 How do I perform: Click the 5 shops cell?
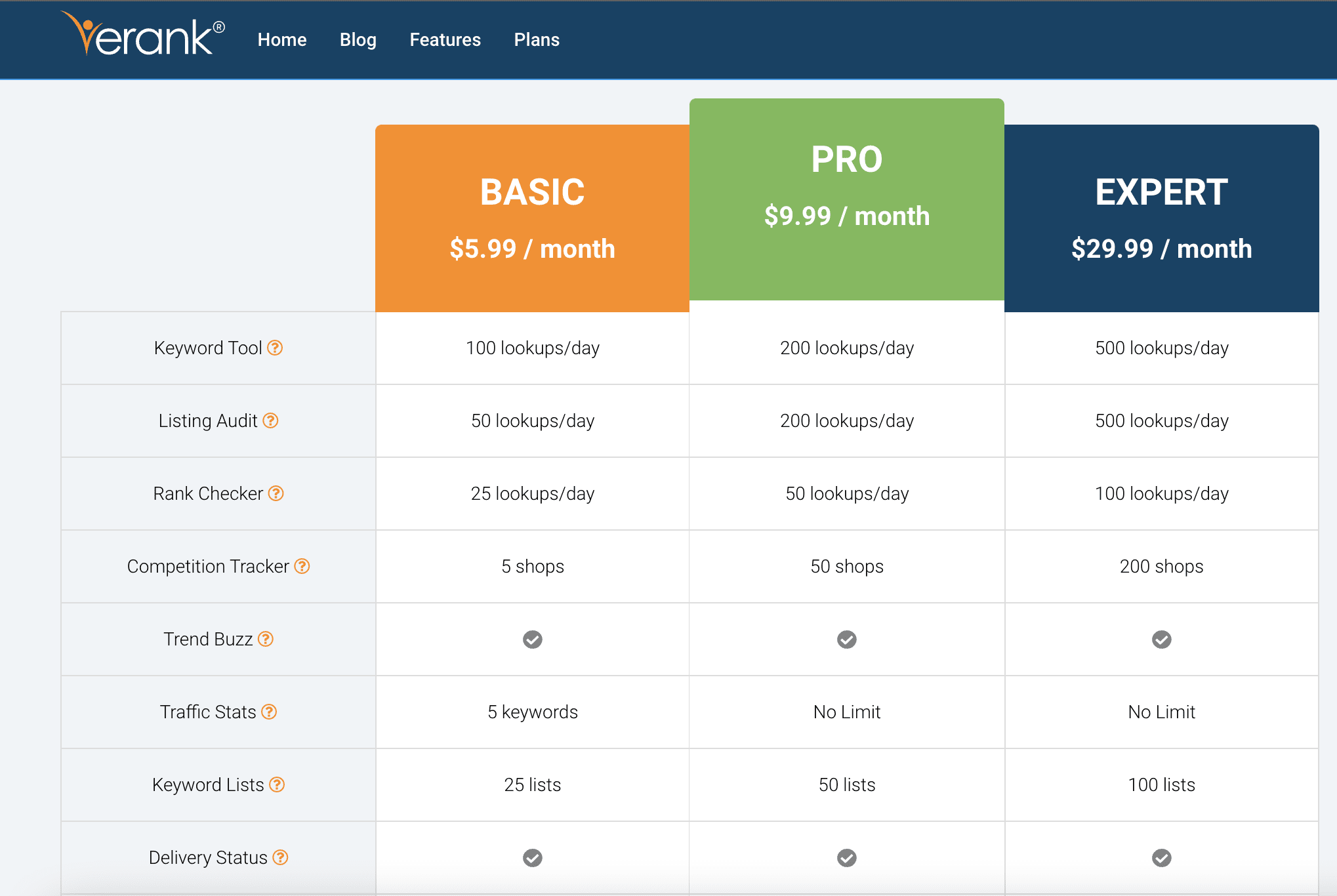point(533,566)
